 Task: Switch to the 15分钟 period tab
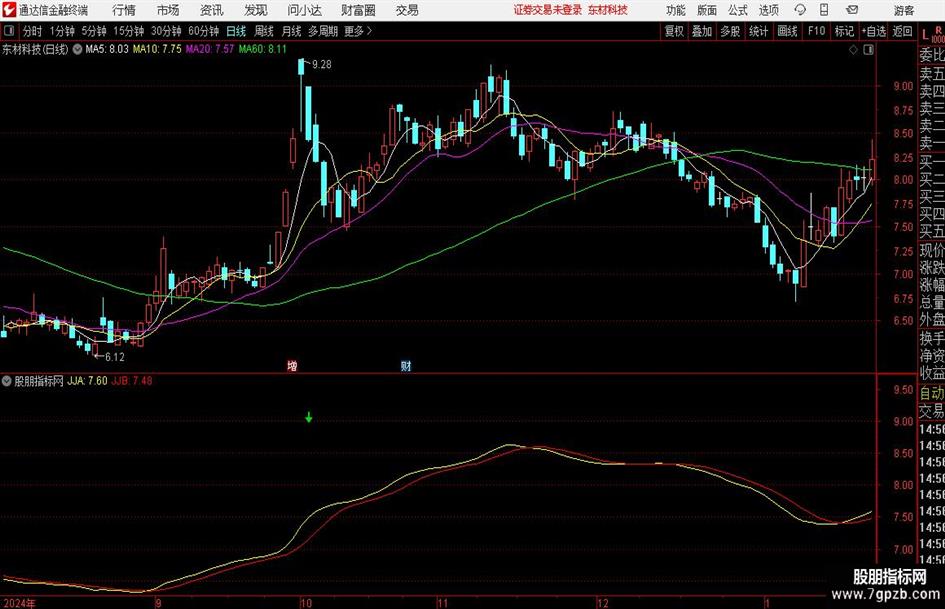(x=129, y=31)
